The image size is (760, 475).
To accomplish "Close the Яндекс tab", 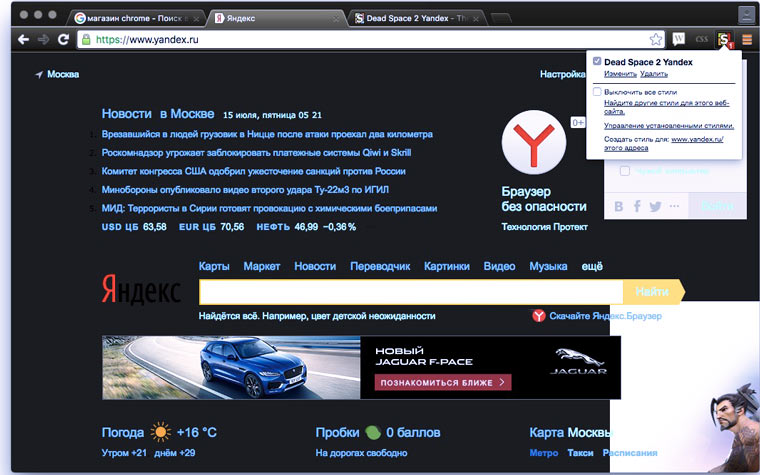I will pyautogui.click(x=336, y=19).
